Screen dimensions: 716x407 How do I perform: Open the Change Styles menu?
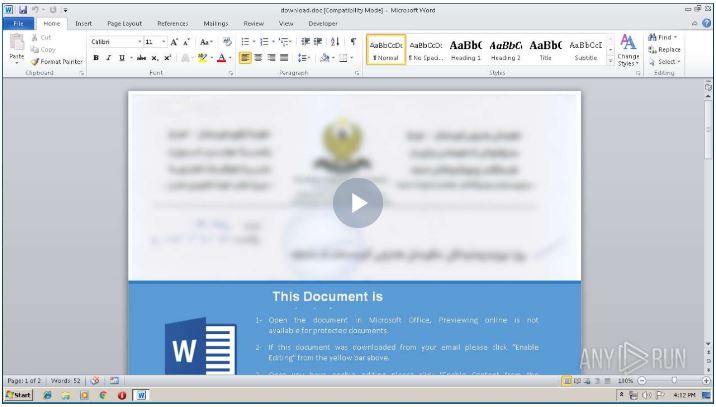tap(628, 51)
